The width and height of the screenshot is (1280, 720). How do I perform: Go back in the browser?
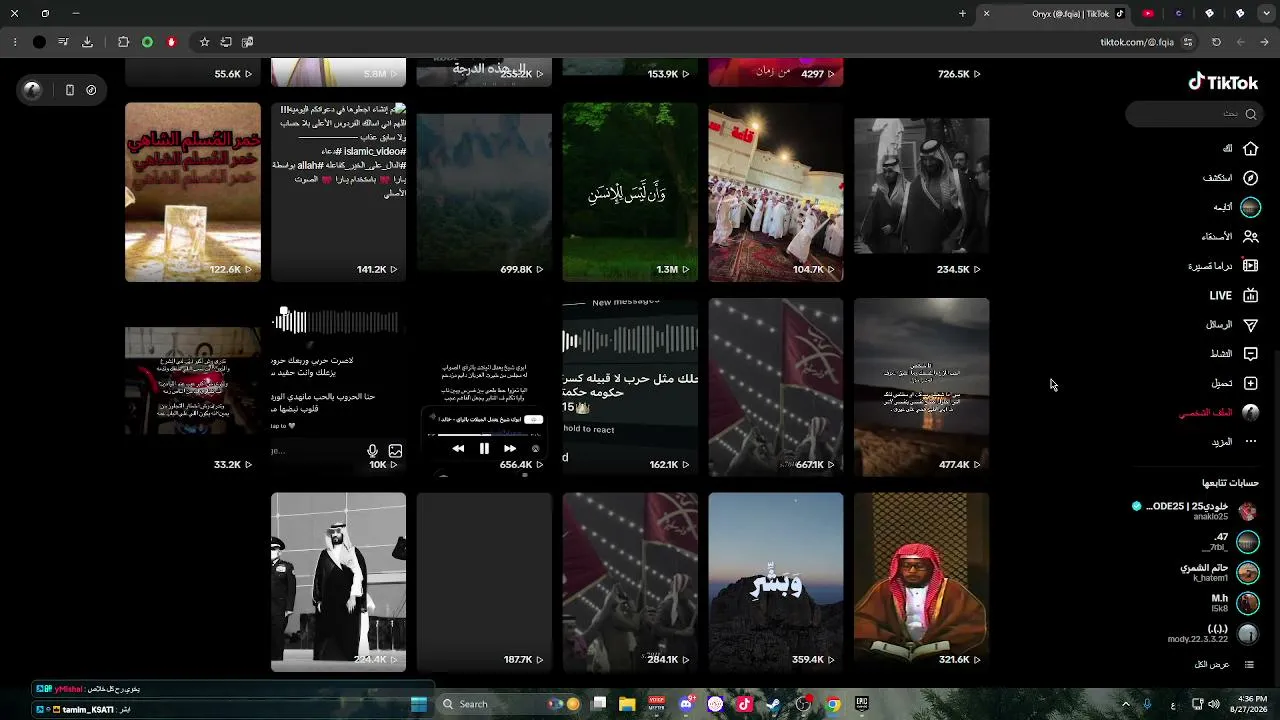point(1265,42)
